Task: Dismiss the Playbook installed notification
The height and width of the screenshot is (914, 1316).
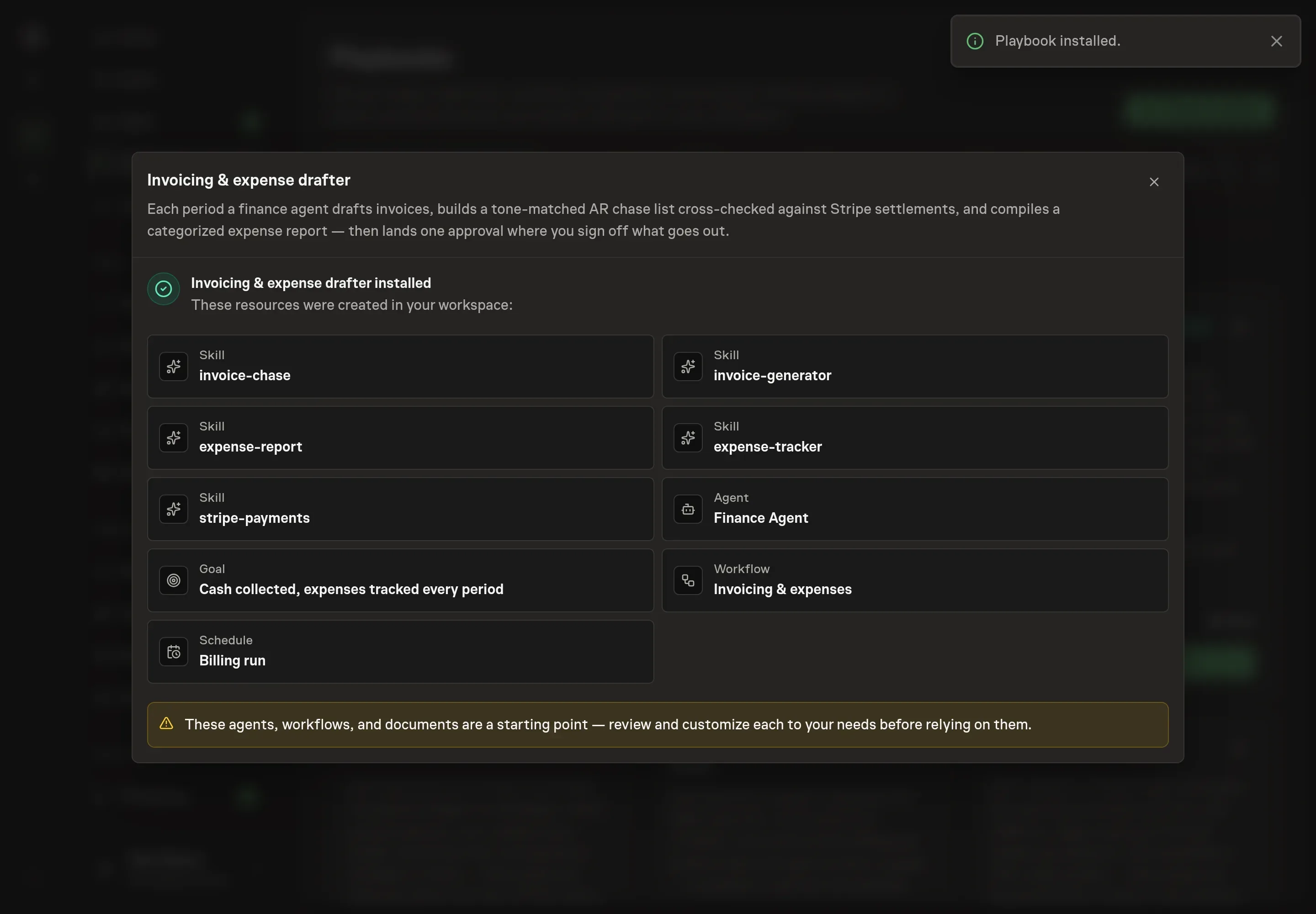Action: click(1277, 41)
